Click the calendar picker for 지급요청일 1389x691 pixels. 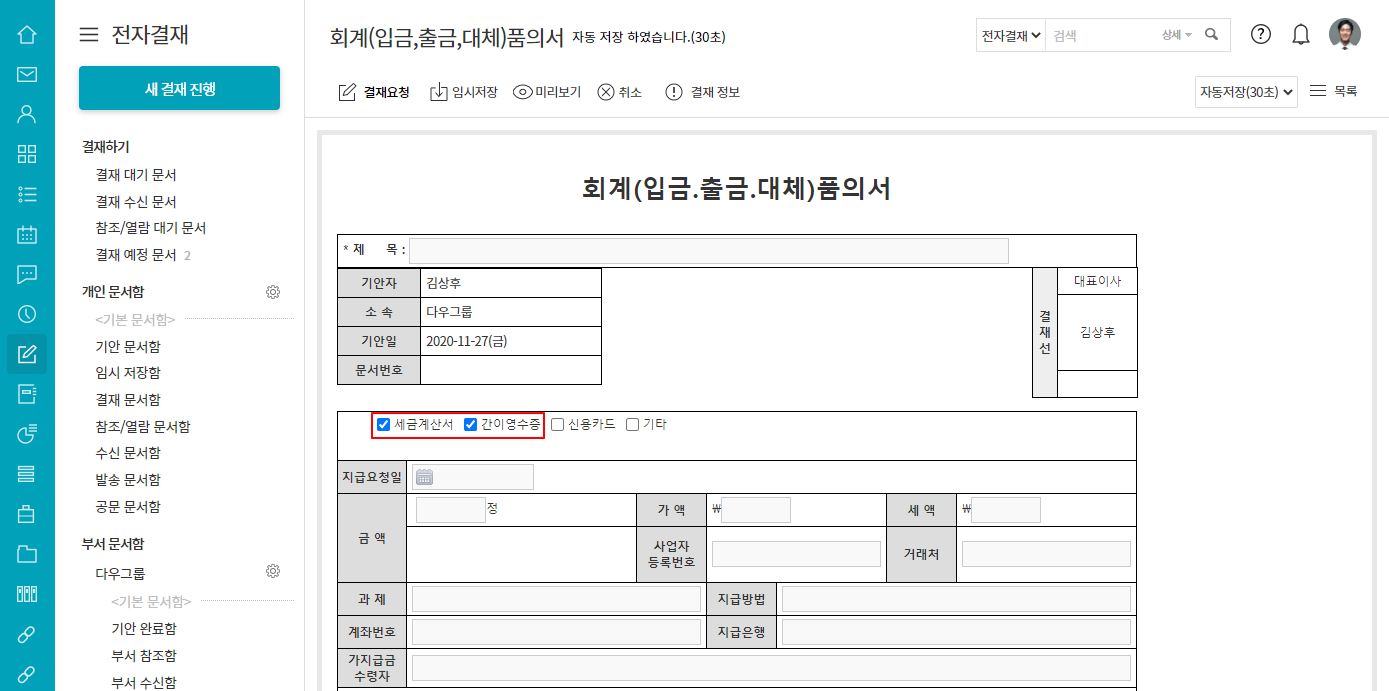tap(424, 477)
